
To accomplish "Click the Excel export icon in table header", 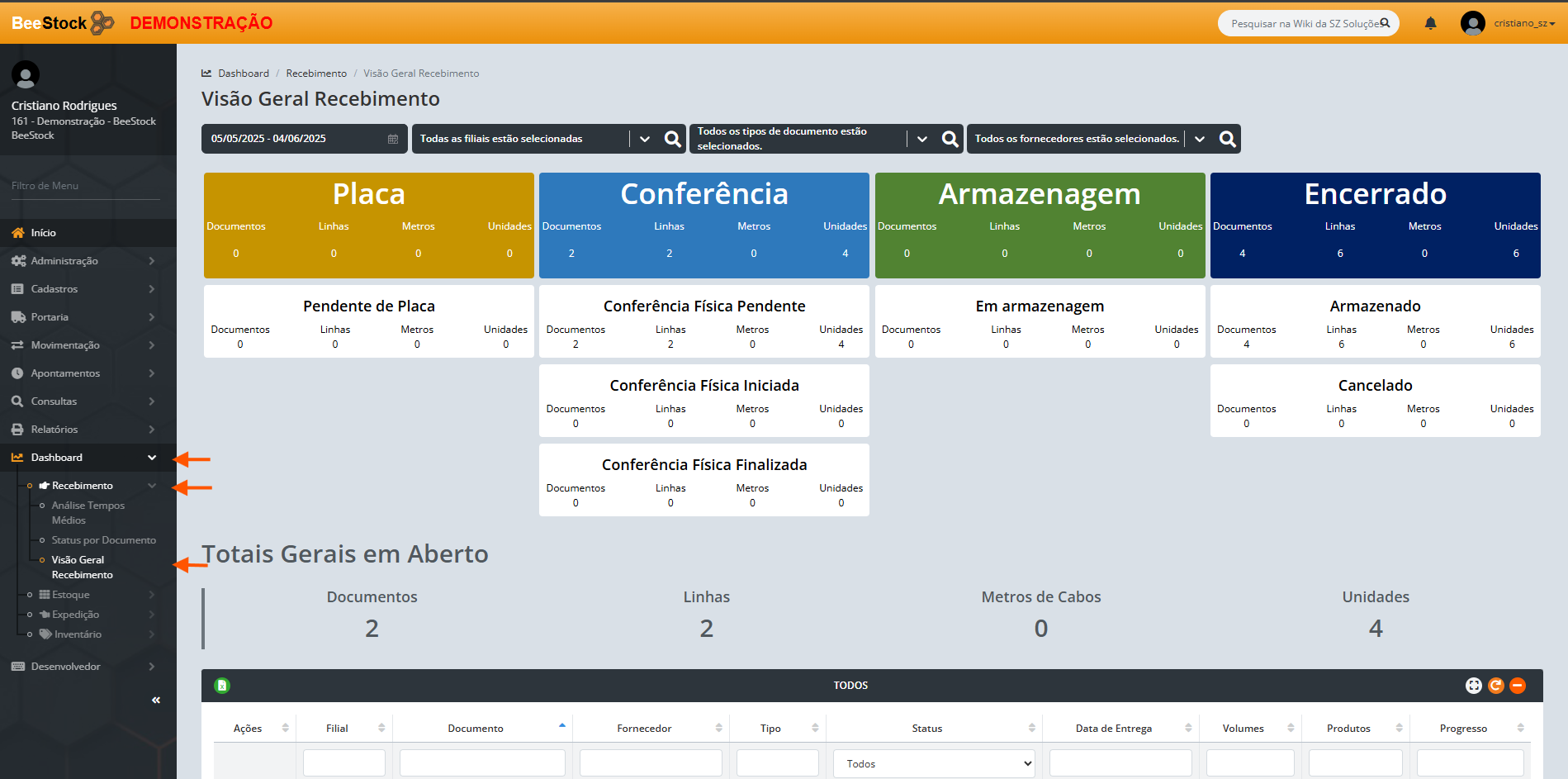I will (x=222, y=685).
